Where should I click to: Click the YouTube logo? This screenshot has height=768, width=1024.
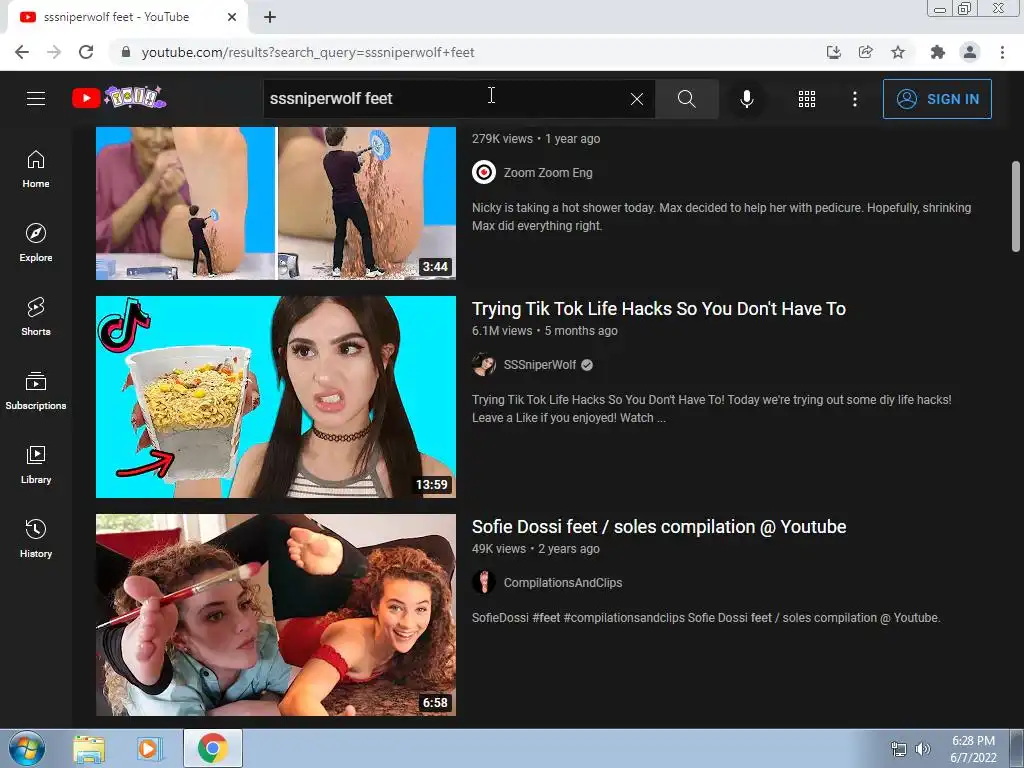click(x=119, y=98)
